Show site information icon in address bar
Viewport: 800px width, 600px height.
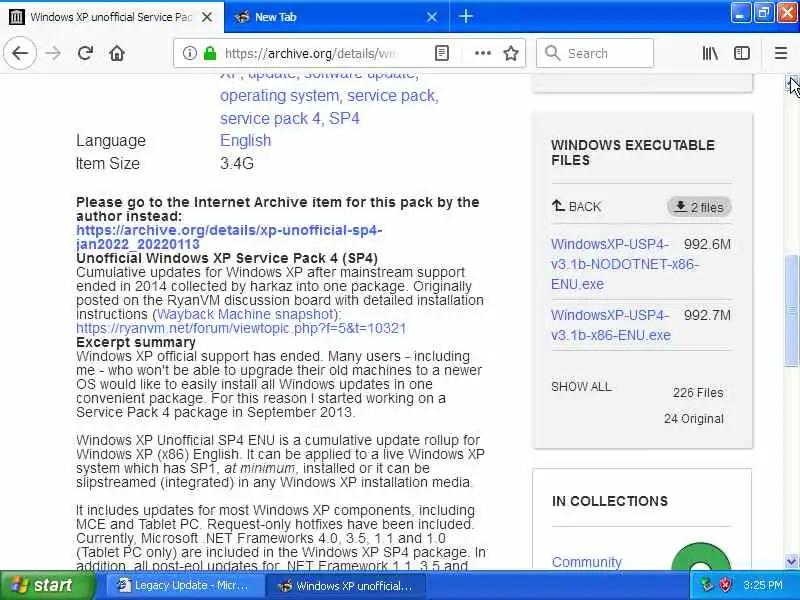(189, 53)
